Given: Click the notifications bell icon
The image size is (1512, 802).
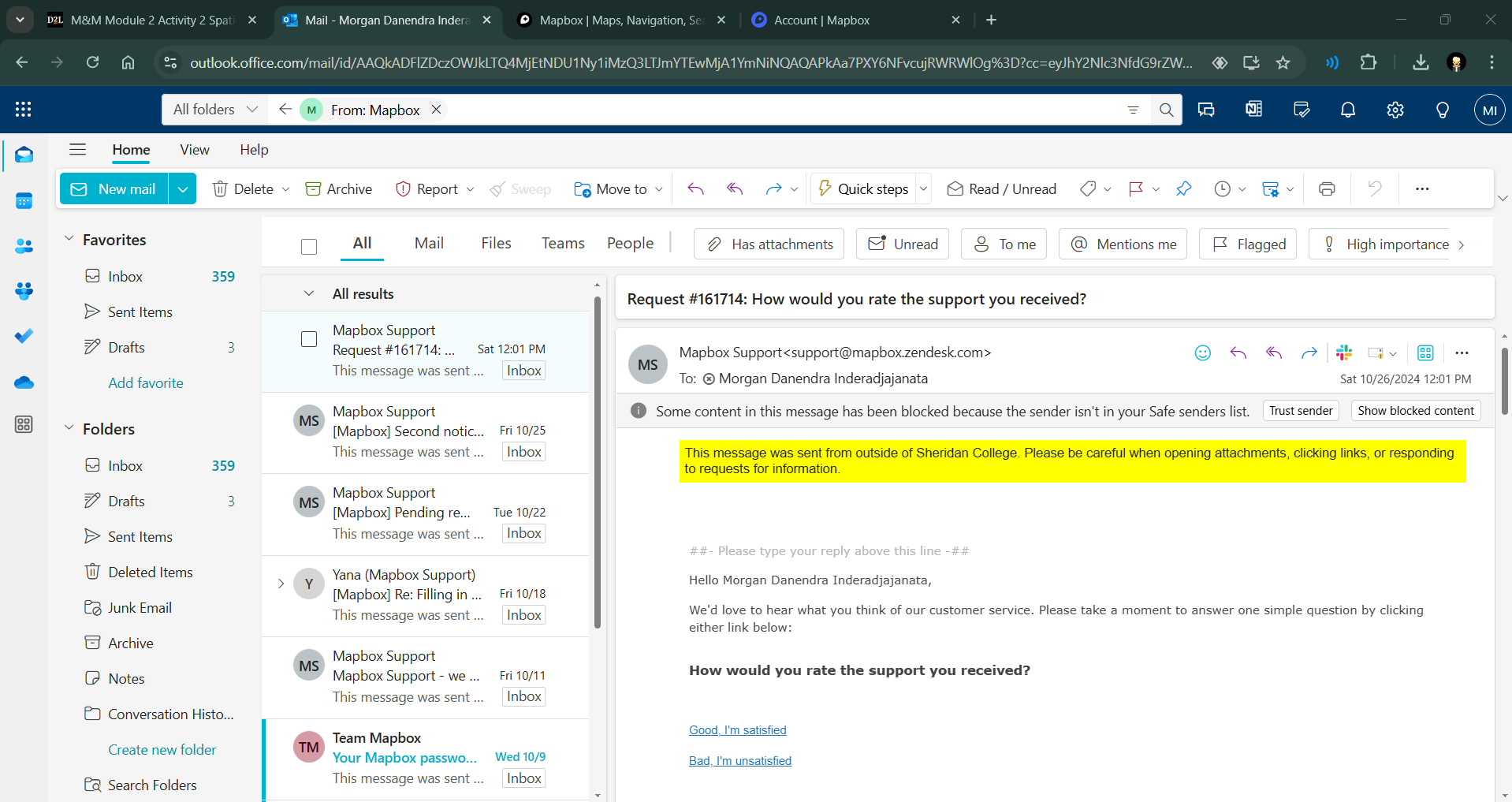Looking at the screenshot, I should tap(1348, 110).
